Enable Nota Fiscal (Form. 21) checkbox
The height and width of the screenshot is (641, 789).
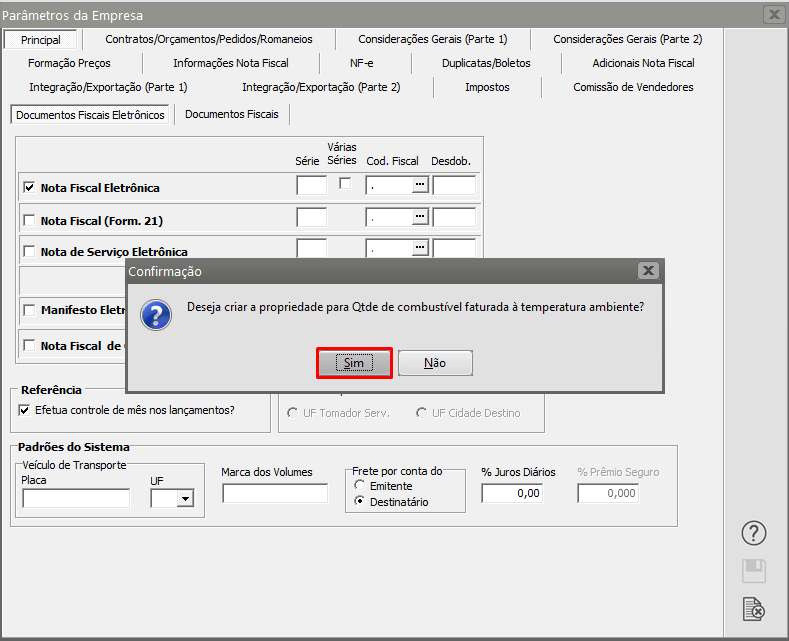point(29,220)
